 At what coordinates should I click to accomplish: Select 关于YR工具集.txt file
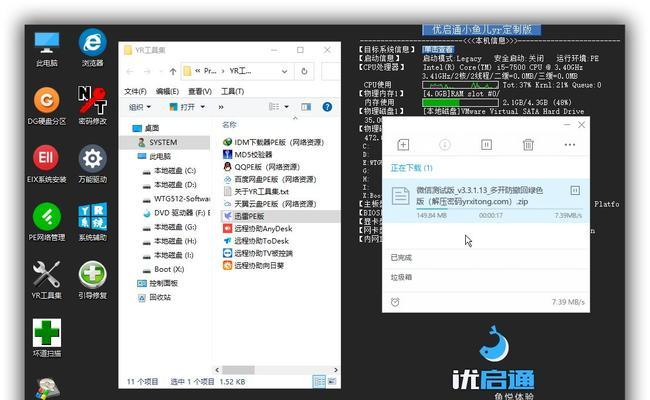pos(256,192)
